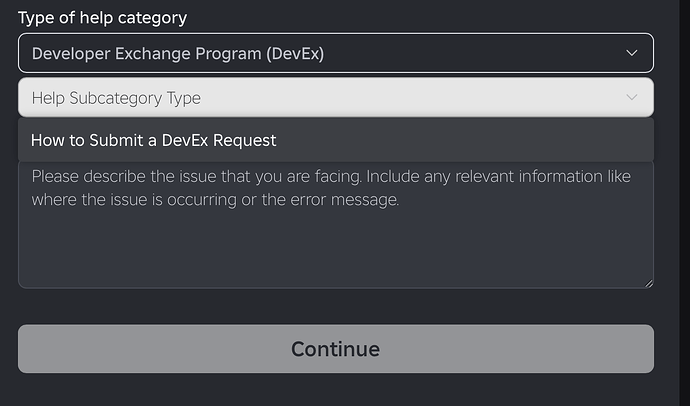Image resolution: width=690 pixels, height=406 pixels.
Task: Click the placeholder text about the error message
Action: [215, 200]
